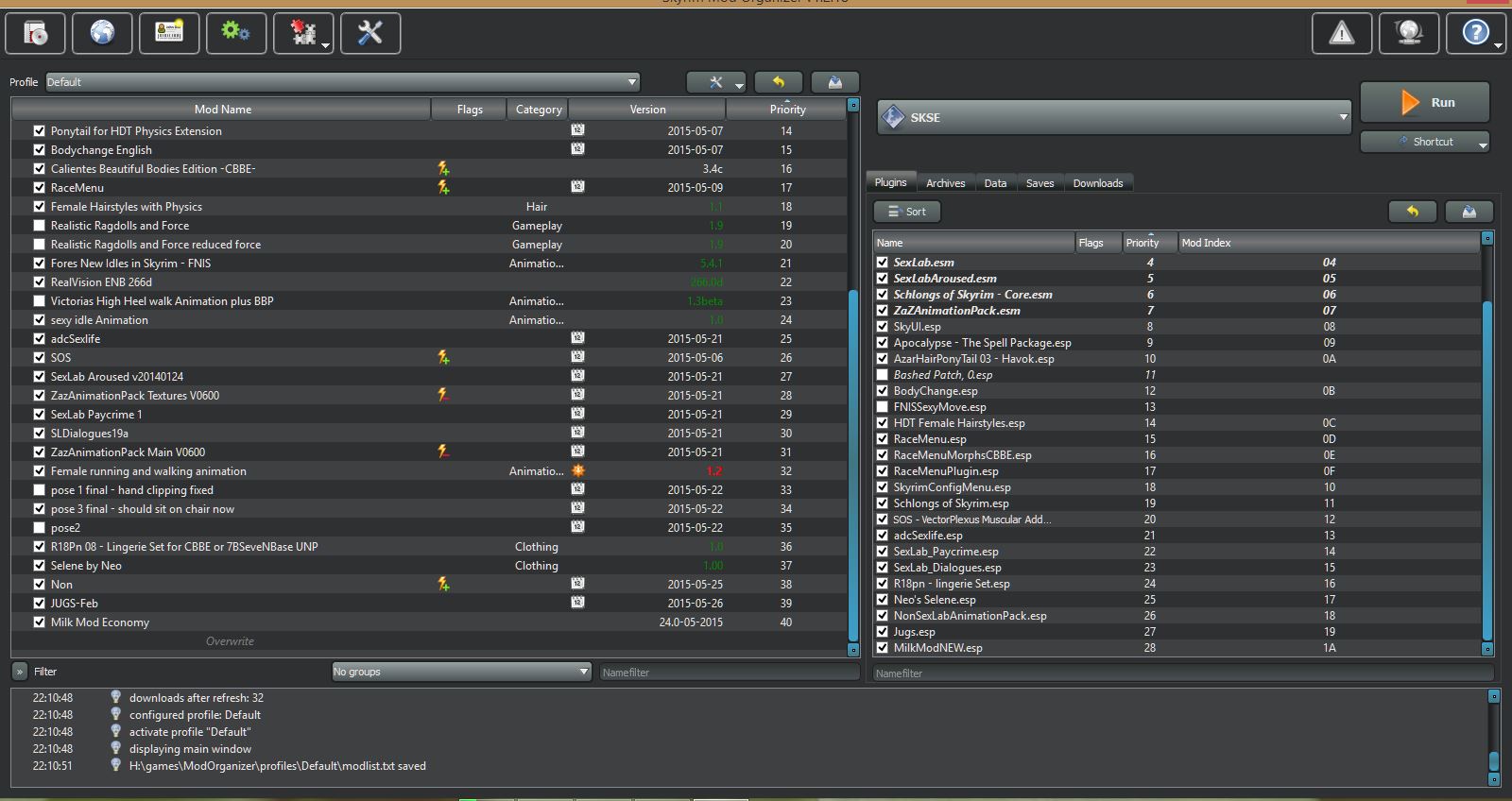Viewport: 1512px width, 801px height.
Task: Sort plugins by Mod Index column header
Action: click(1329, 243)
